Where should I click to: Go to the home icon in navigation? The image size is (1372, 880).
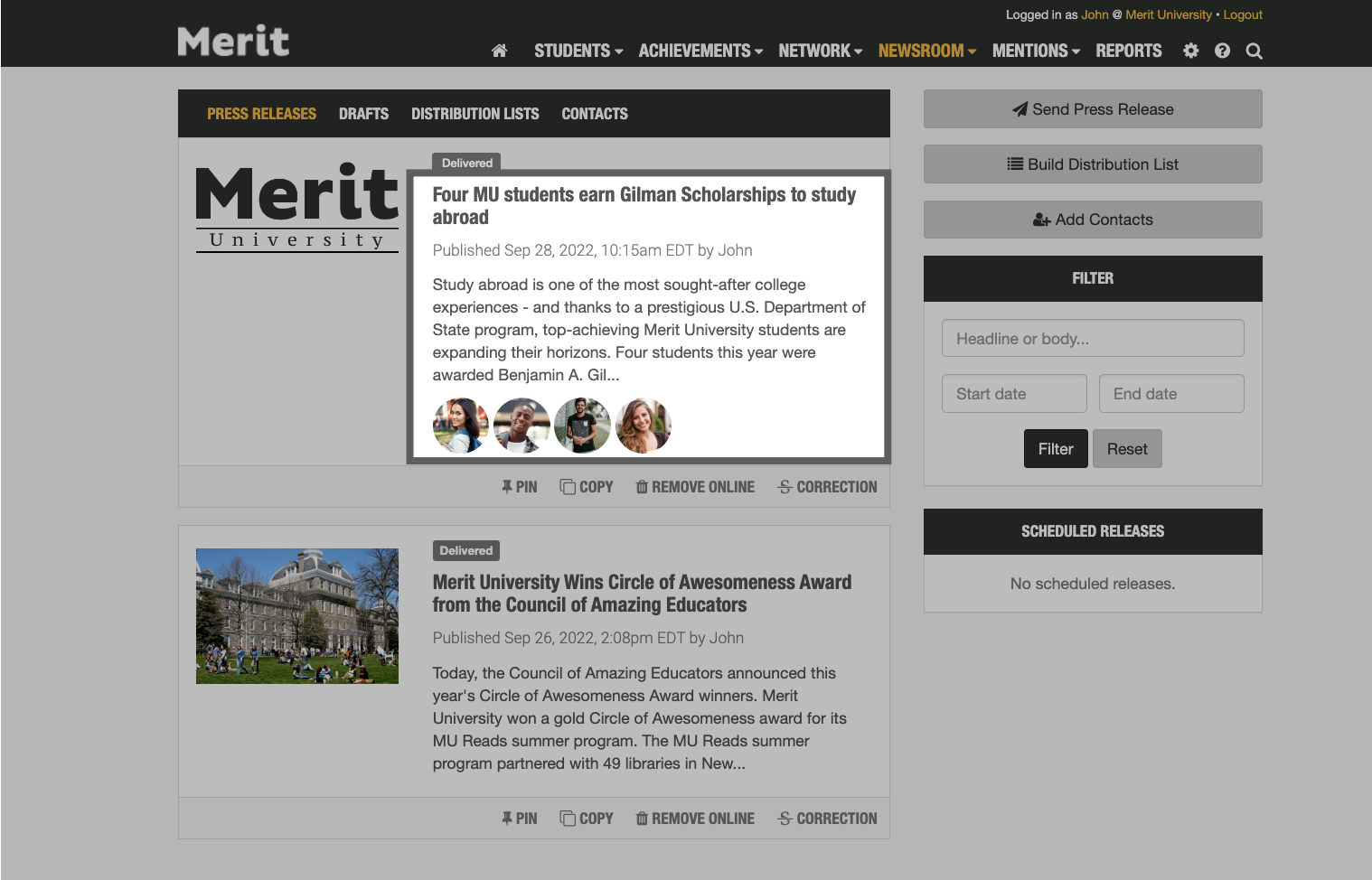pos(499,51)
